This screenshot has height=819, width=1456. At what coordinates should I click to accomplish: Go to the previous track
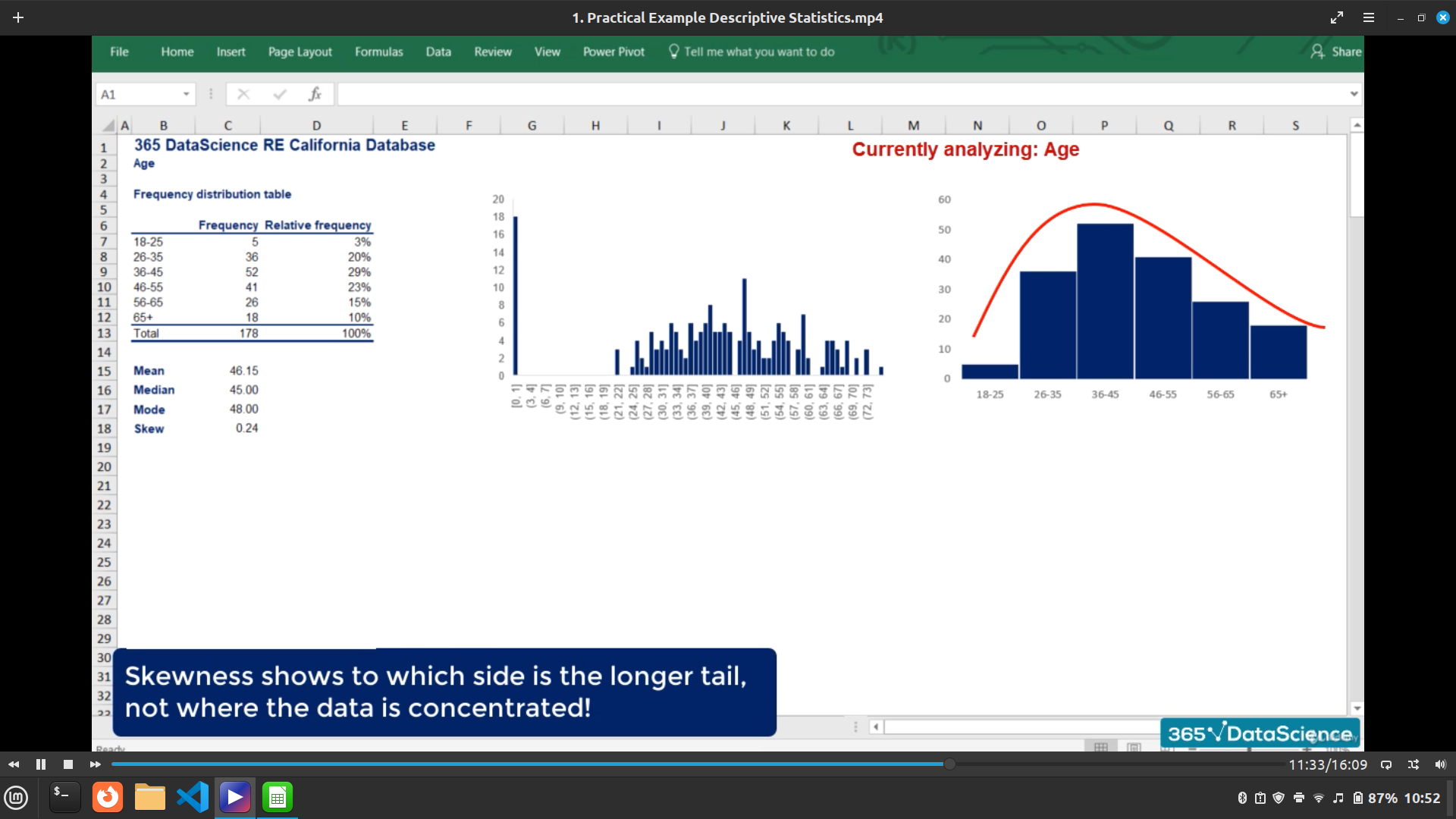[14, 764]
